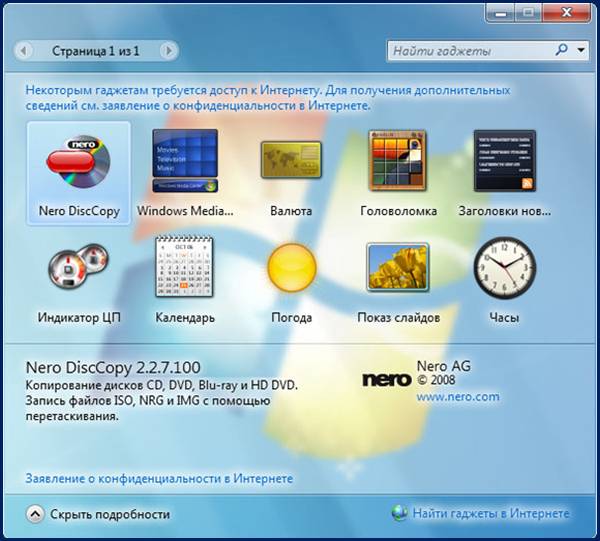Click the Календарь label text
Screen dimensions: 600x541
tap(185, 318)
